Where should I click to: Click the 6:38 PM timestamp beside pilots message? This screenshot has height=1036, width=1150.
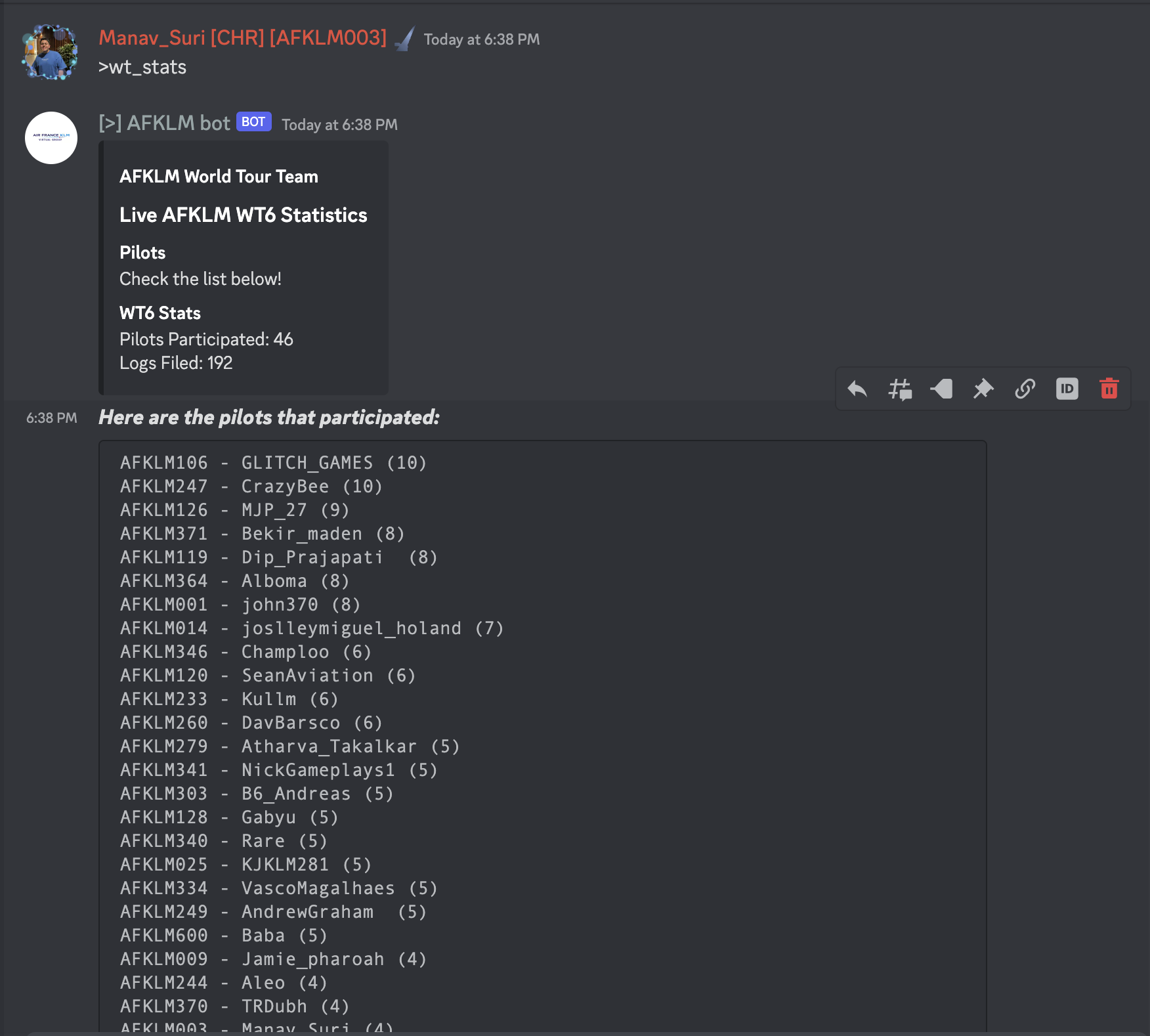(x=52, y=418)
